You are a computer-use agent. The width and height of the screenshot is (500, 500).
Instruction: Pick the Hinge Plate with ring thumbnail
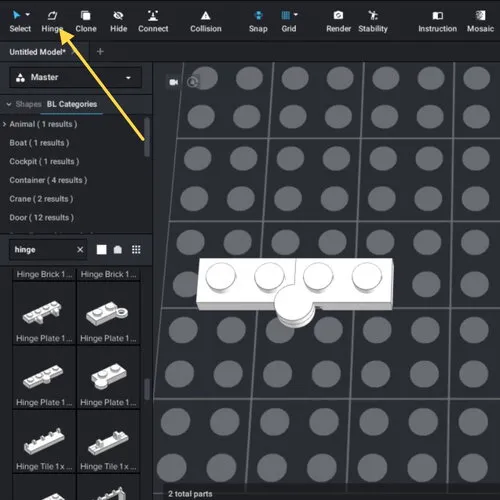pyautogui.click(x=108, y=313)
